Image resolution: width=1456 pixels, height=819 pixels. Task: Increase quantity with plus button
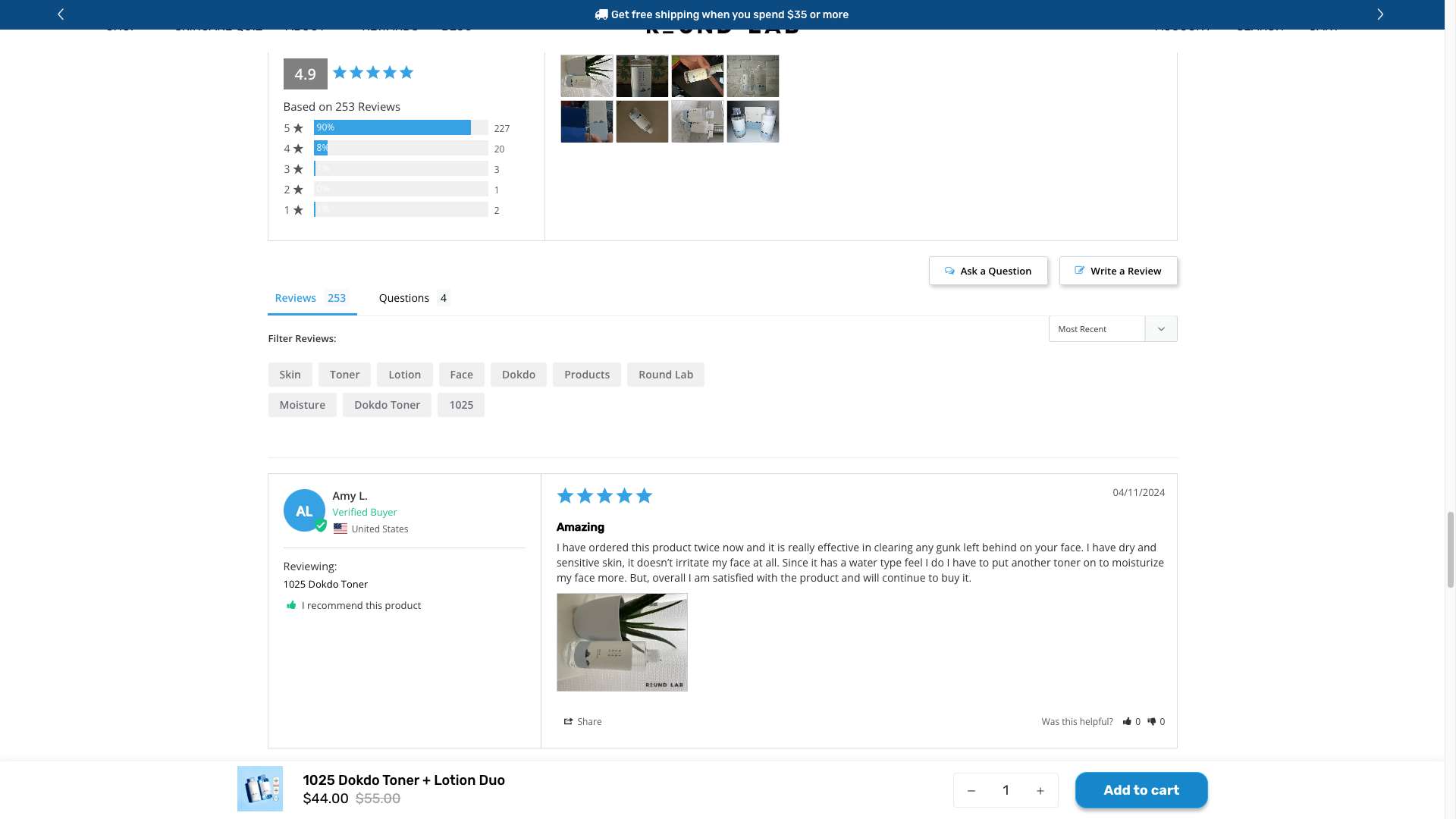click(x=1040, y=791)
